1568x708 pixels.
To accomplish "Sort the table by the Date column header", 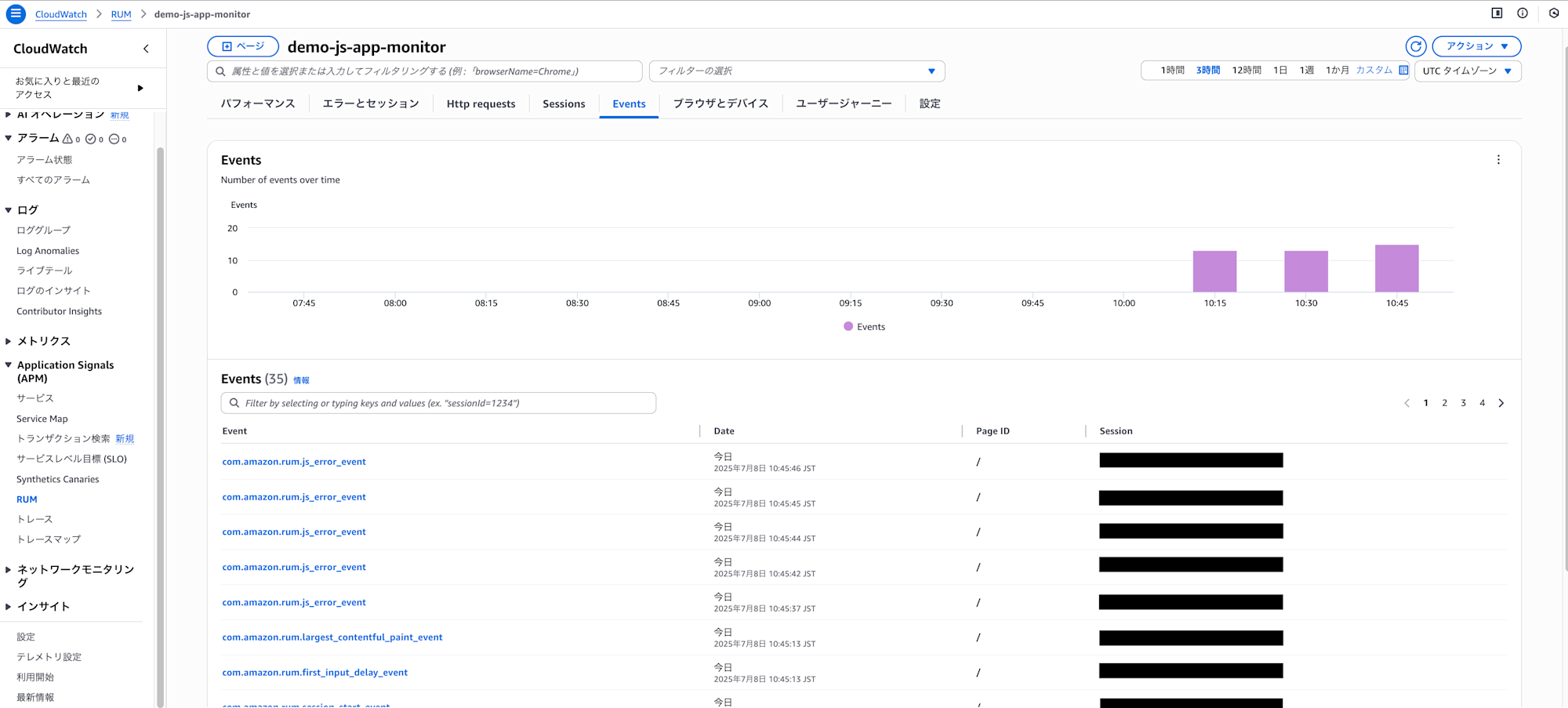I will pos(724,431).
